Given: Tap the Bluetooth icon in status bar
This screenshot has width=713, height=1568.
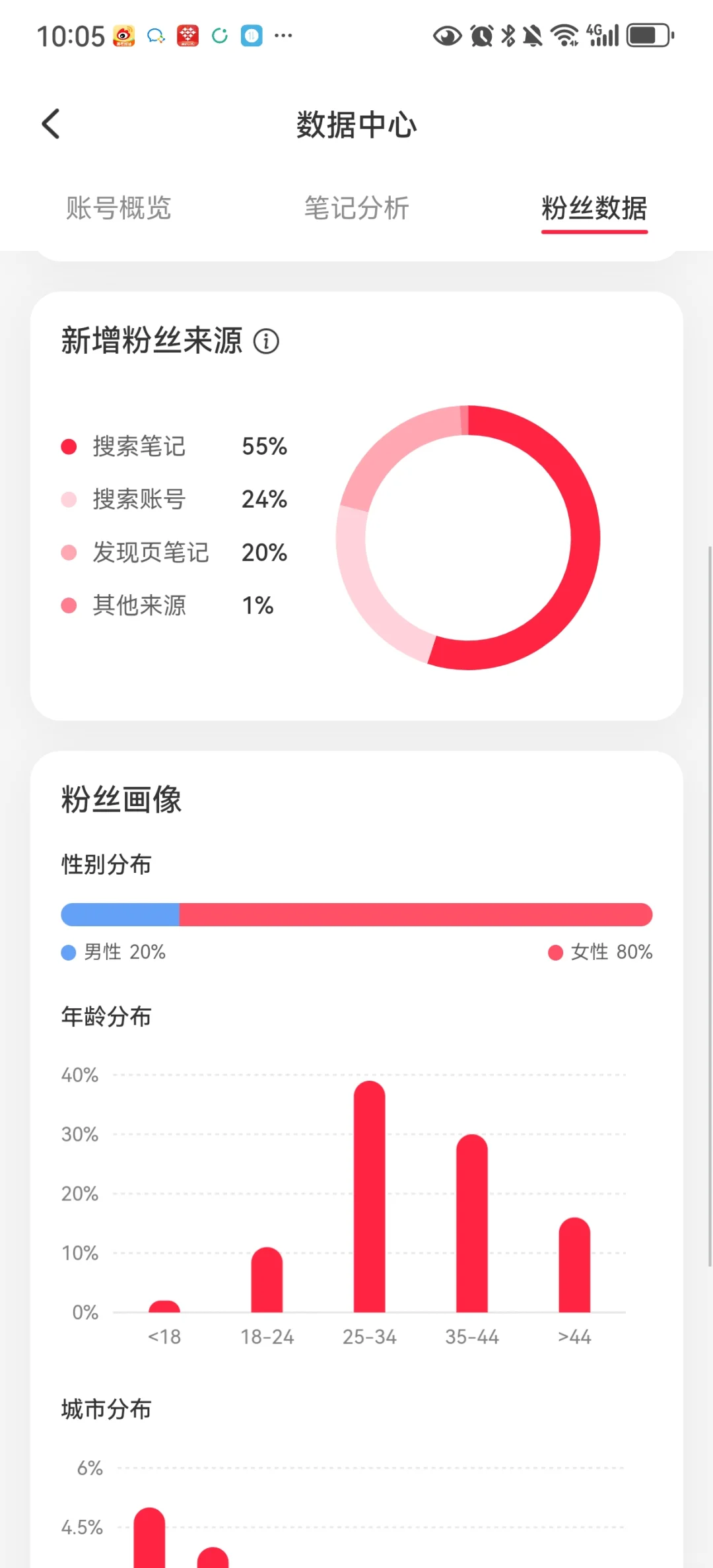Looking at the screenshot, I should (x=508, y=36).
